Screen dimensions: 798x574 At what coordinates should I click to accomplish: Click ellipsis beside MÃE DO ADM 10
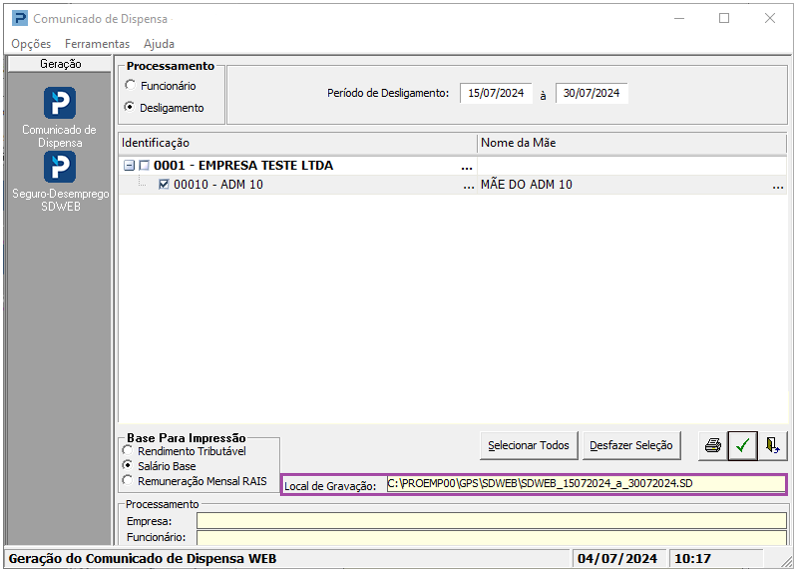[x=777, y=185]
